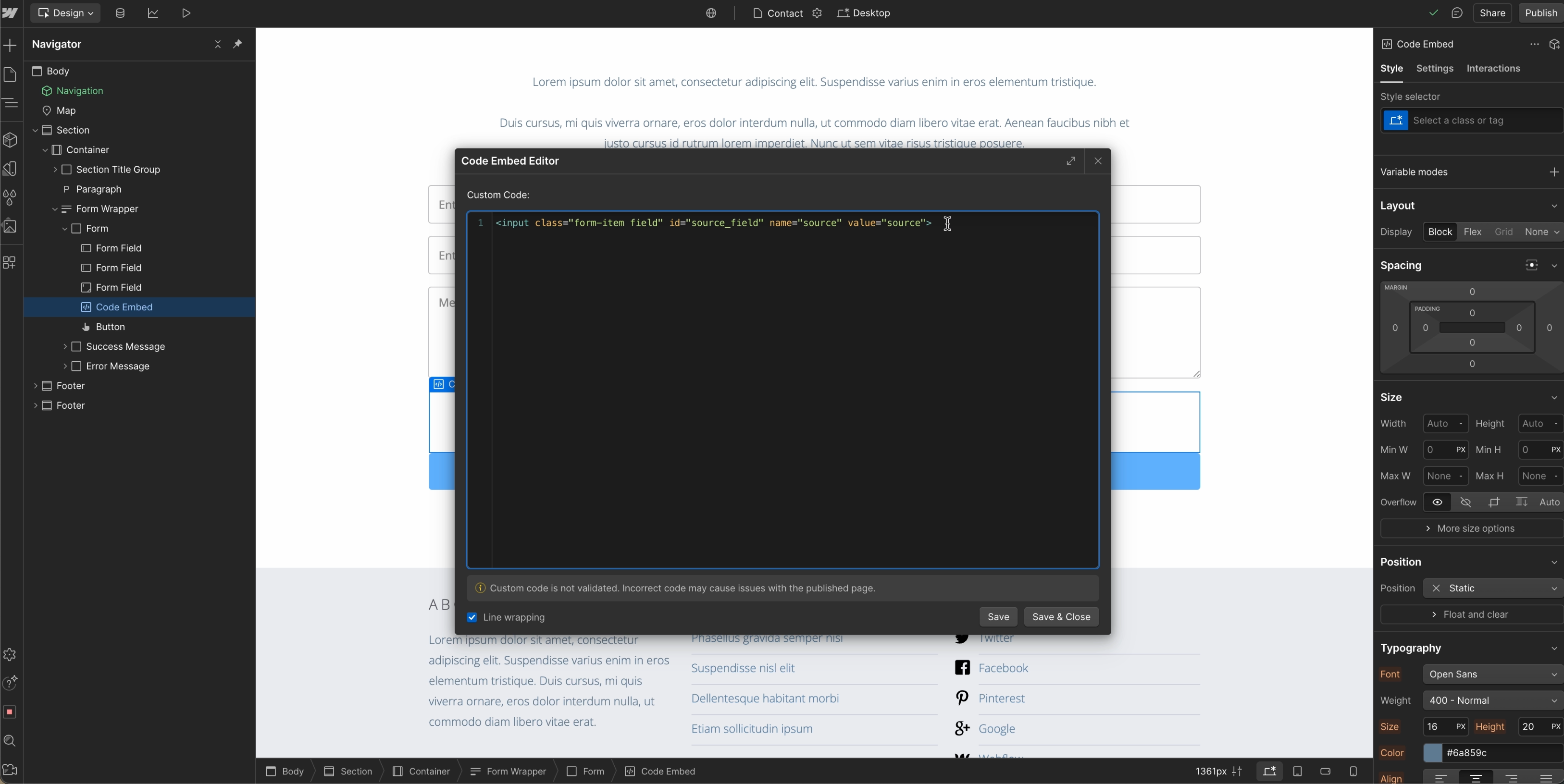Open Code Embed more options ellipsis

point(1534,44)
